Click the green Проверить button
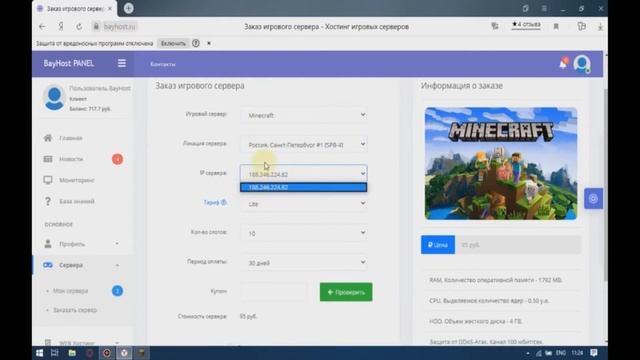640x360 pixels. tap(346, 292)
